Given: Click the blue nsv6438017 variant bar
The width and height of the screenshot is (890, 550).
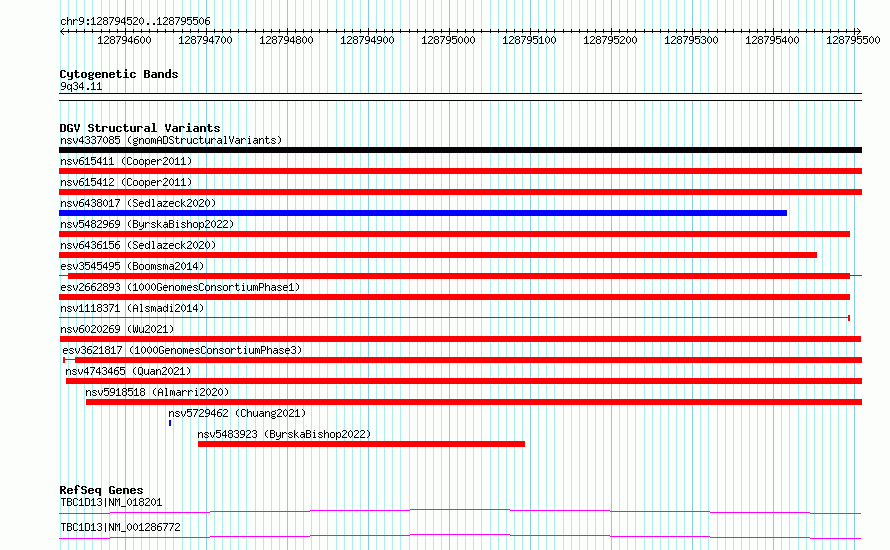Looking at the screenshot, I should (x=423, y=213).
